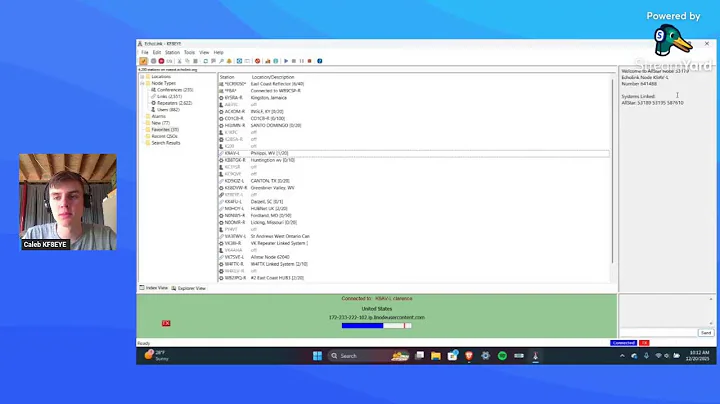Collapse the Node Types tree node
This screenshot has width=720, height=404.
142,84
